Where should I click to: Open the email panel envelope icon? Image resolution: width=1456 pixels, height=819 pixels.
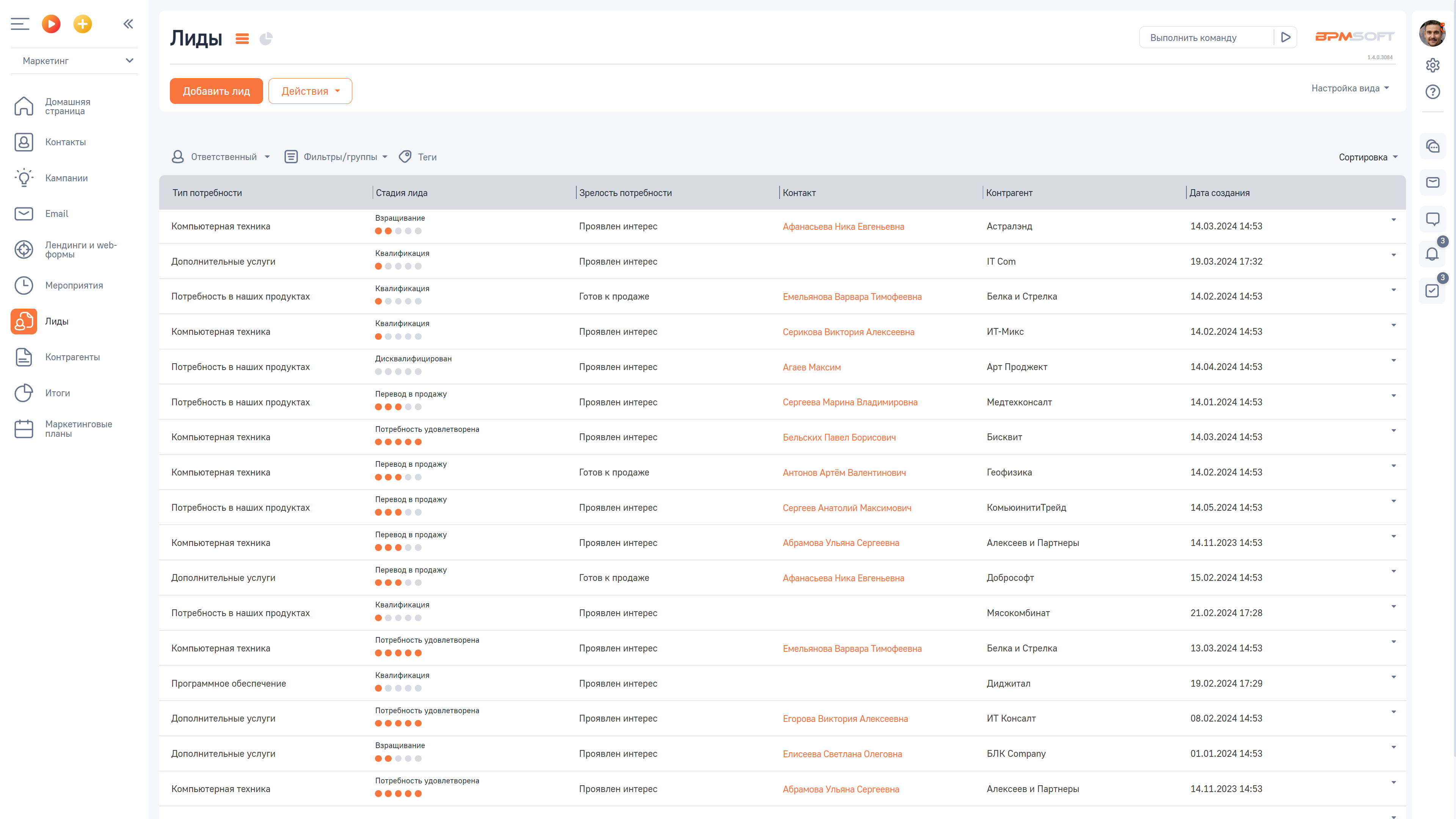coord(1432,182)
